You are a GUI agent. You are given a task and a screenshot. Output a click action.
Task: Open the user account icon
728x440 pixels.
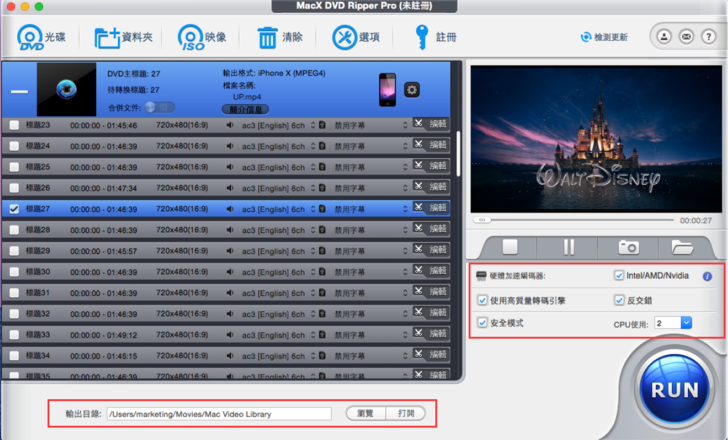664,36
